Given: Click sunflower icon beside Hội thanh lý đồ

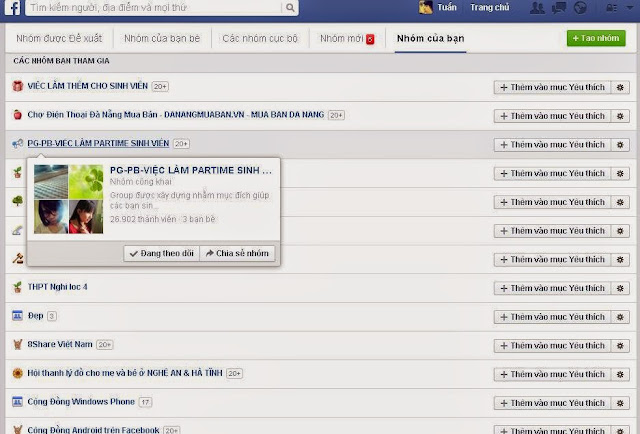Looking at the screenshot, I should pos(17,373).
